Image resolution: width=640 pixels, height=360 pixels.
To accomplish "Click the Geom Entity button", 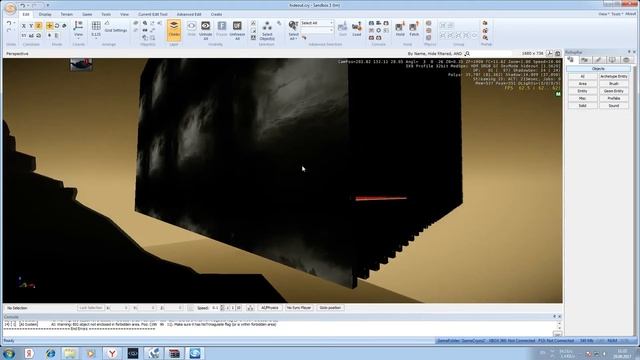I will tap(613, 91).
